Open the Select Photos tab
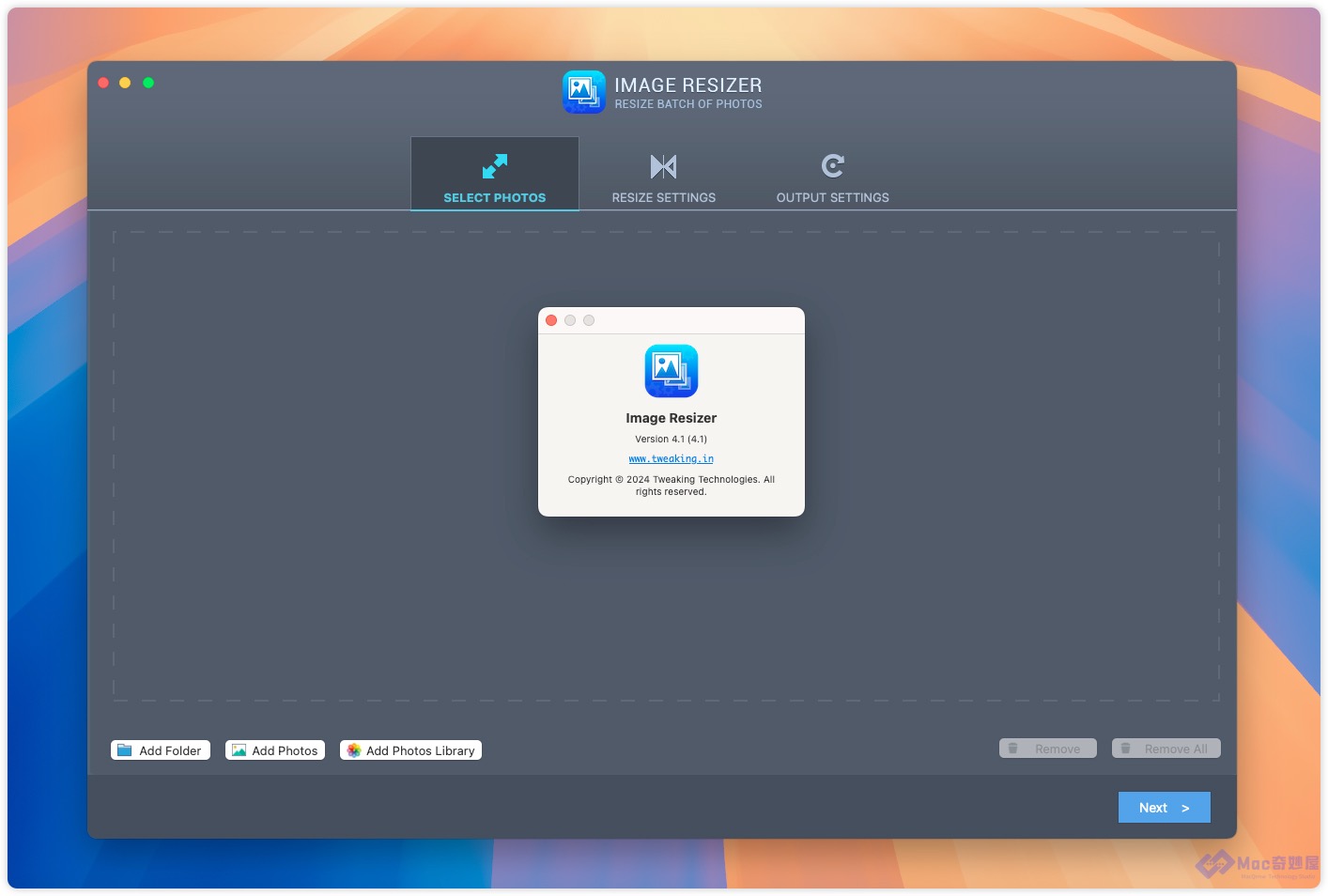The image size is (1328, 896). click(495, 174)
